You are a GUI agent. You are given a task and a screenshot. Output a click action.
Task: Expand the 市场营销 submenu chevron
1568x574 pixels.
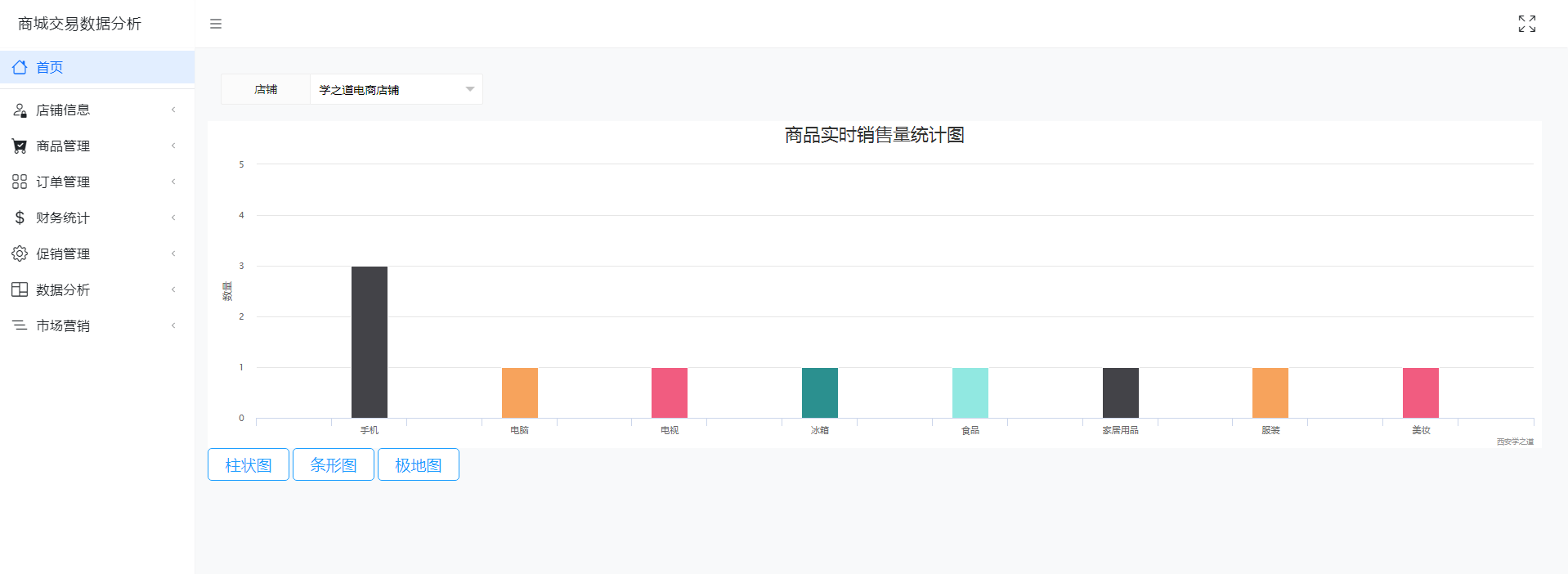click(173, 325)
